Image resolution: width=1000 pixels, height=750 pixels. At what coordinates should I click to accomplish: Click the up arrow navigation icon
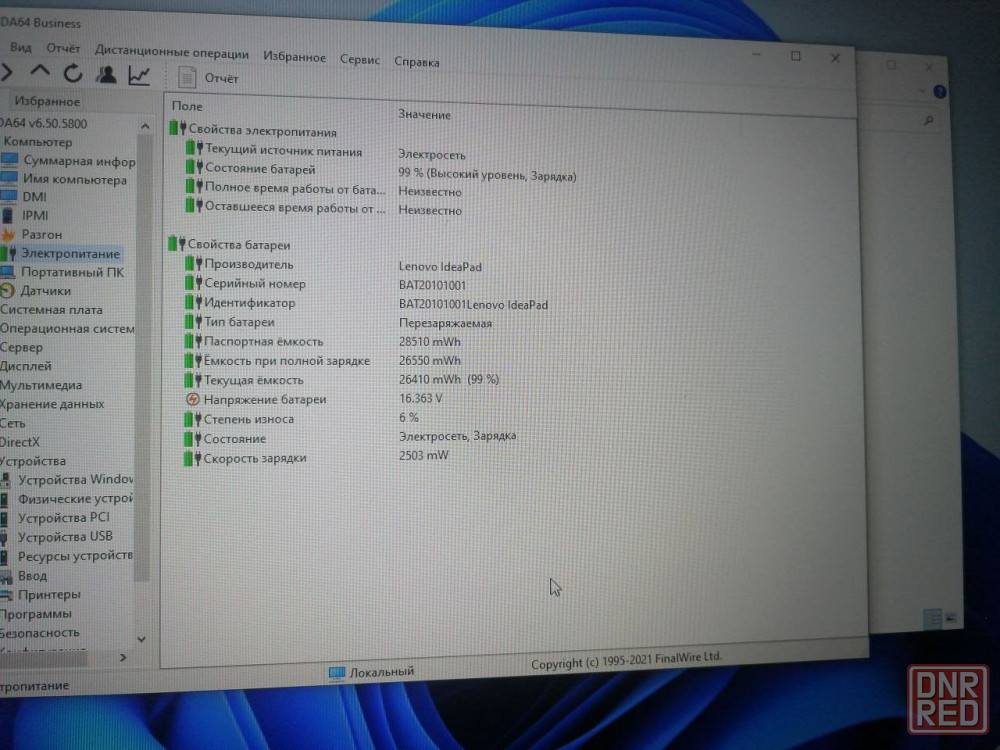[39, 72]
